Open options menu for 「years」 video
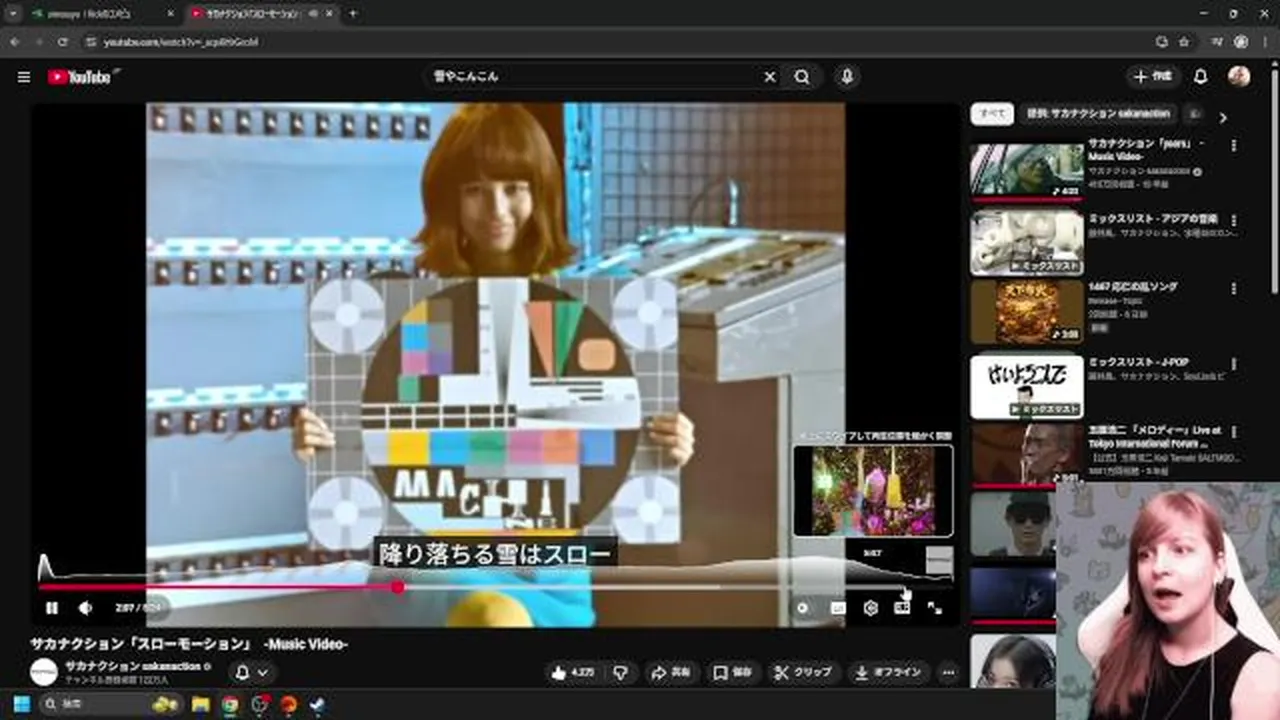The width and height of the screenshot is (1280, 720). (x=1233, y=146)
